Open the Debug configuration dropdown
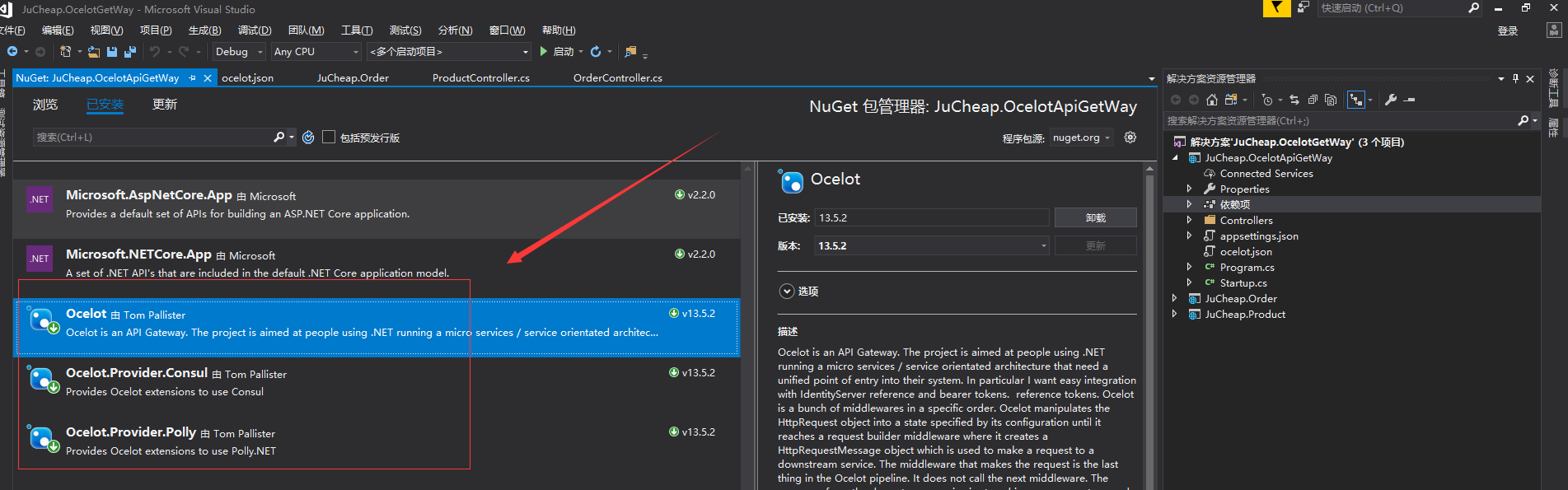 [x=240, y=52]
